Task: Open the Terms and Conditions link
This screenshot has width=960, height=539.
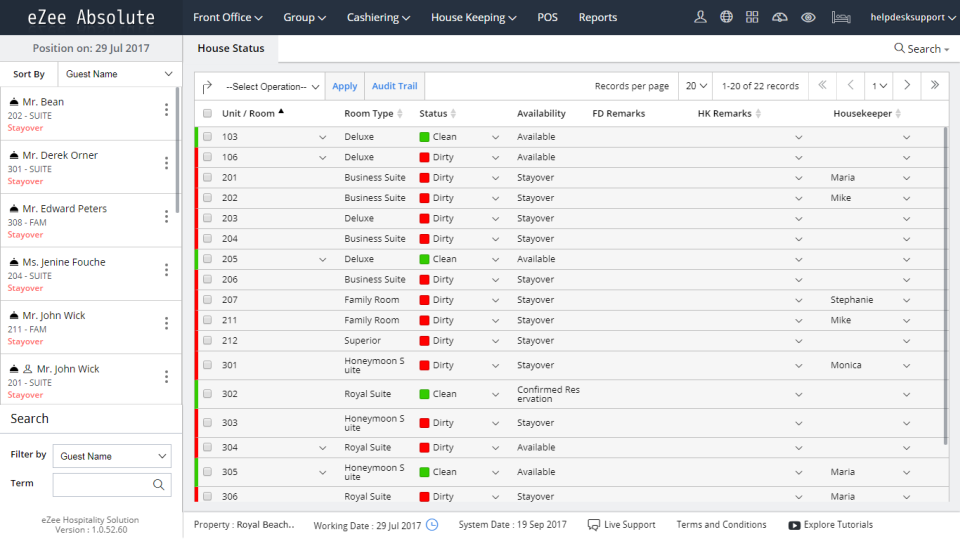Action: [721, 524]
